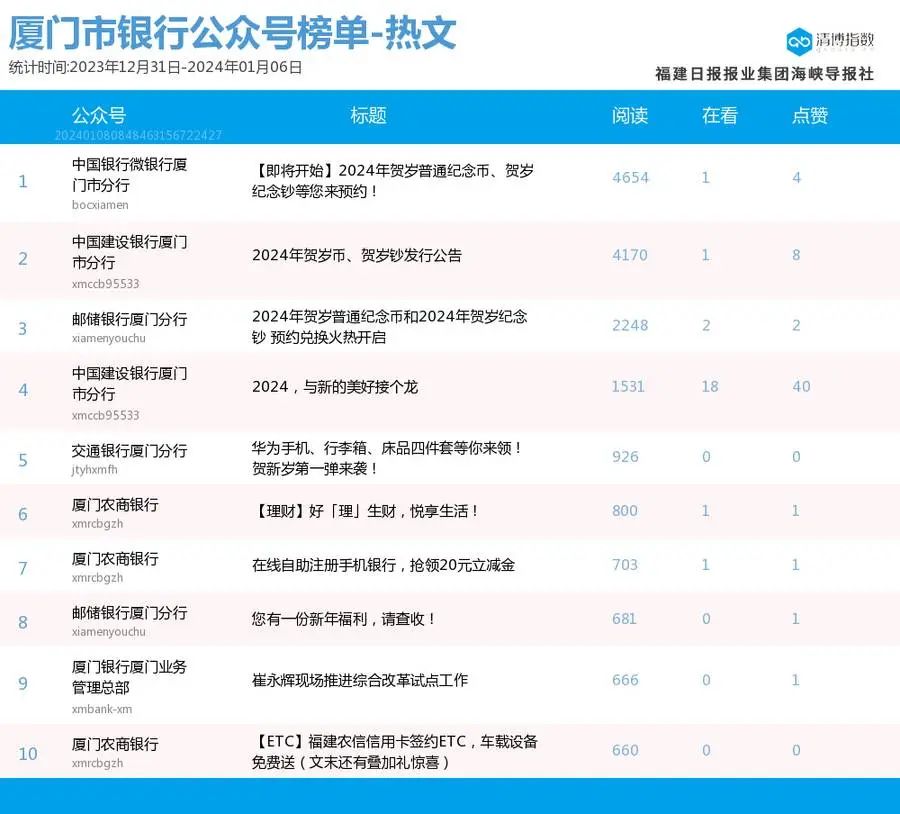
Task: Select 厦门农商银行 in rank 6 row
Action: pyautogui.click(x=115, y=505)
